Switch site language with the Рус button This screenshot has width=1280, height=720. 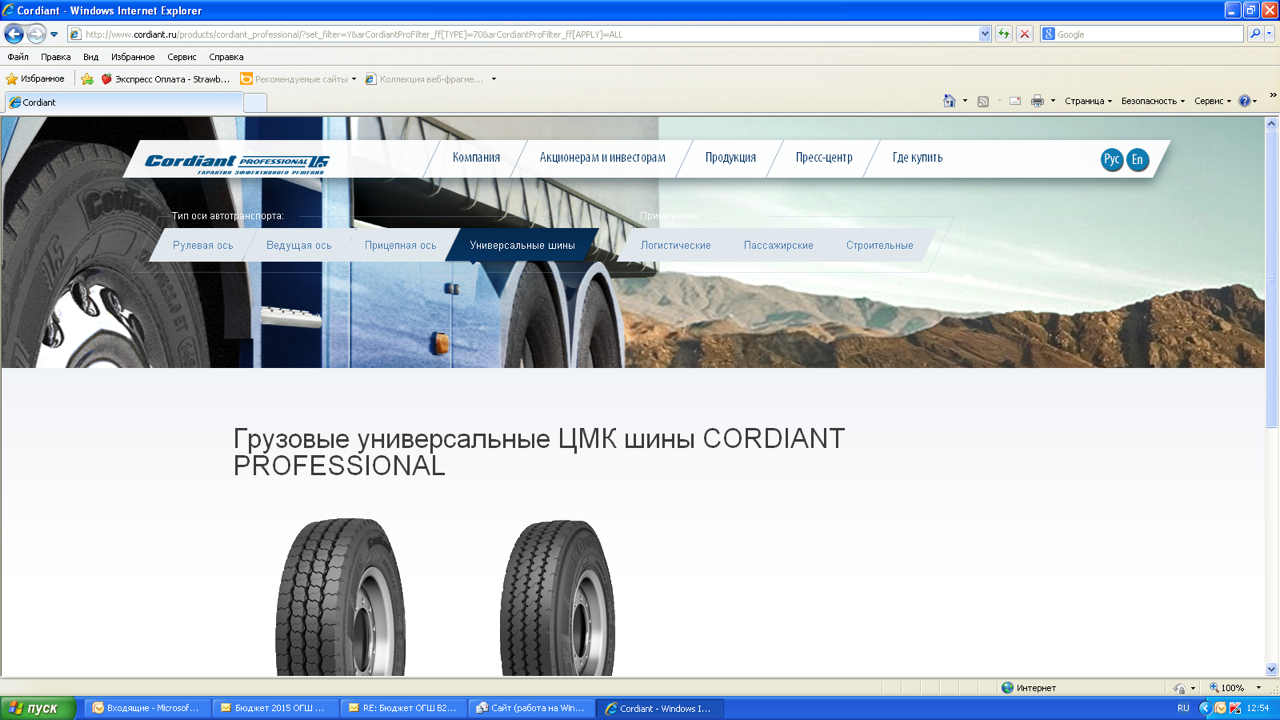click(x=1112, y=160)
